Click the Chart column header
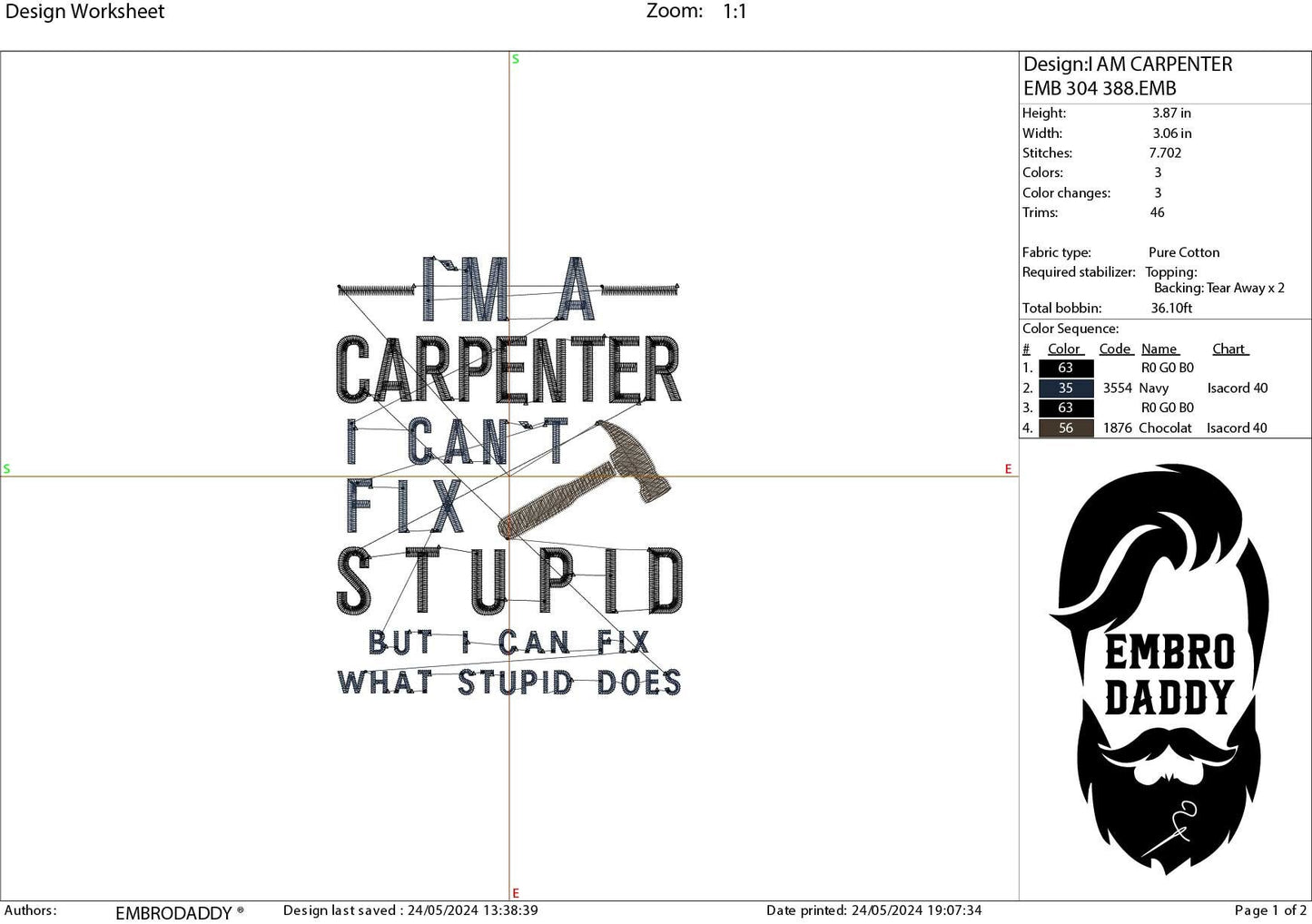The image size is (1312, 924). pyautogui.click(x=1229, y=349)
